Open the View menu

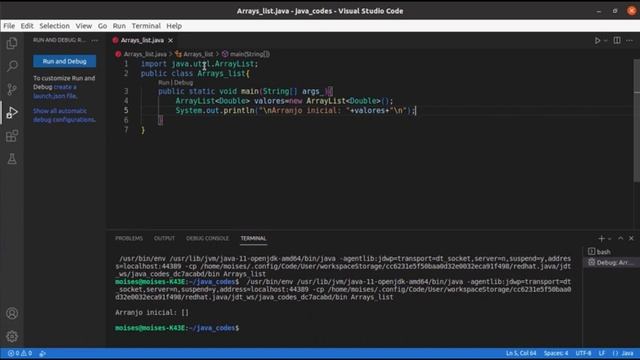83,26
